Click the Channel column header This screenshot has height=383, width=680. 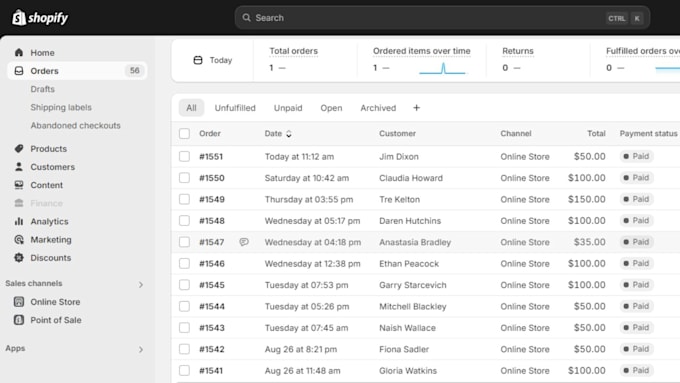point(516,134)
